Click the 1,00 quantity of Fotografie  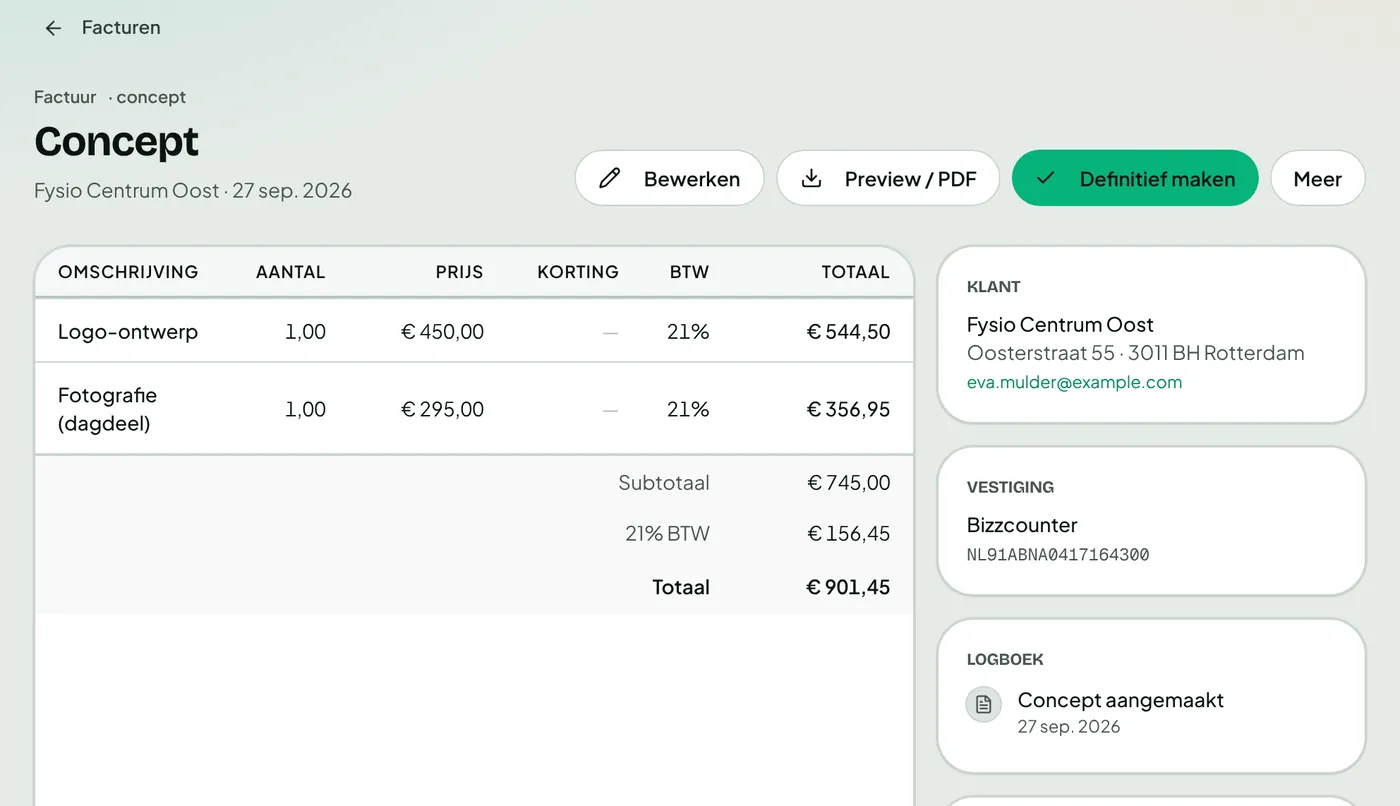click(x=305, y=409)
